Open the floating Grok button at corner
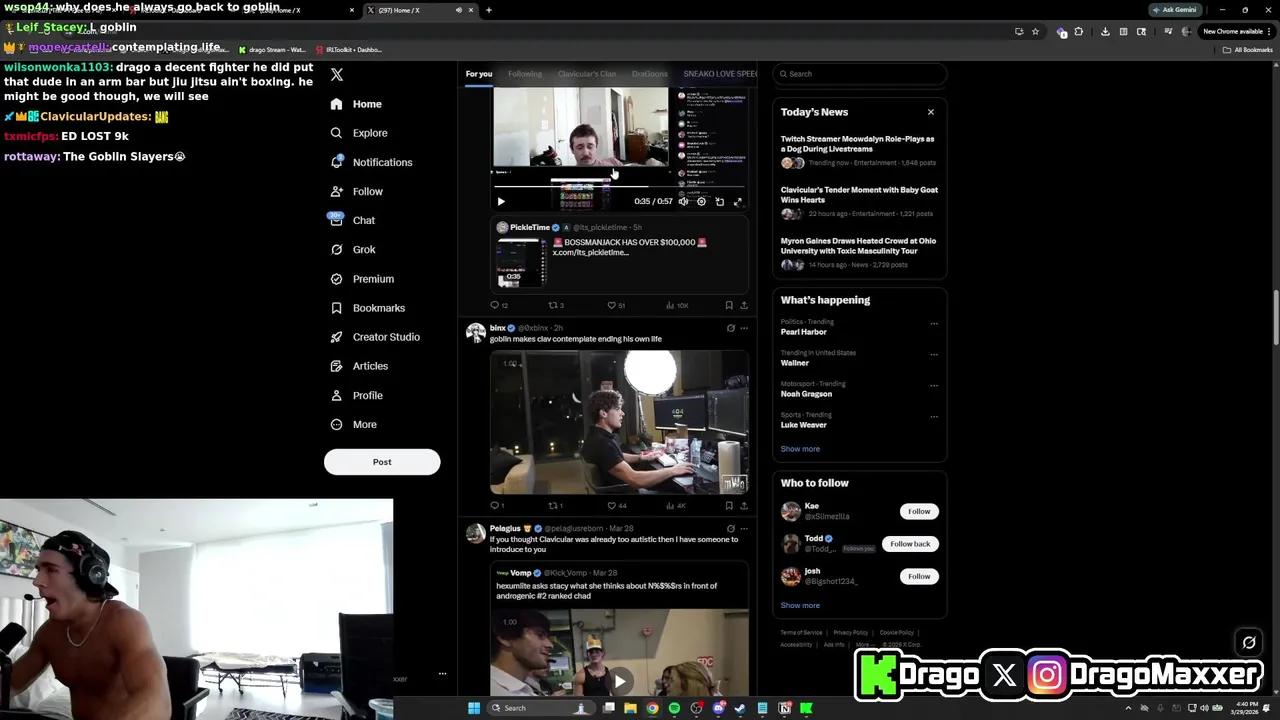1280x720 pixels. pyautogui.click(x=1248, y=643)
